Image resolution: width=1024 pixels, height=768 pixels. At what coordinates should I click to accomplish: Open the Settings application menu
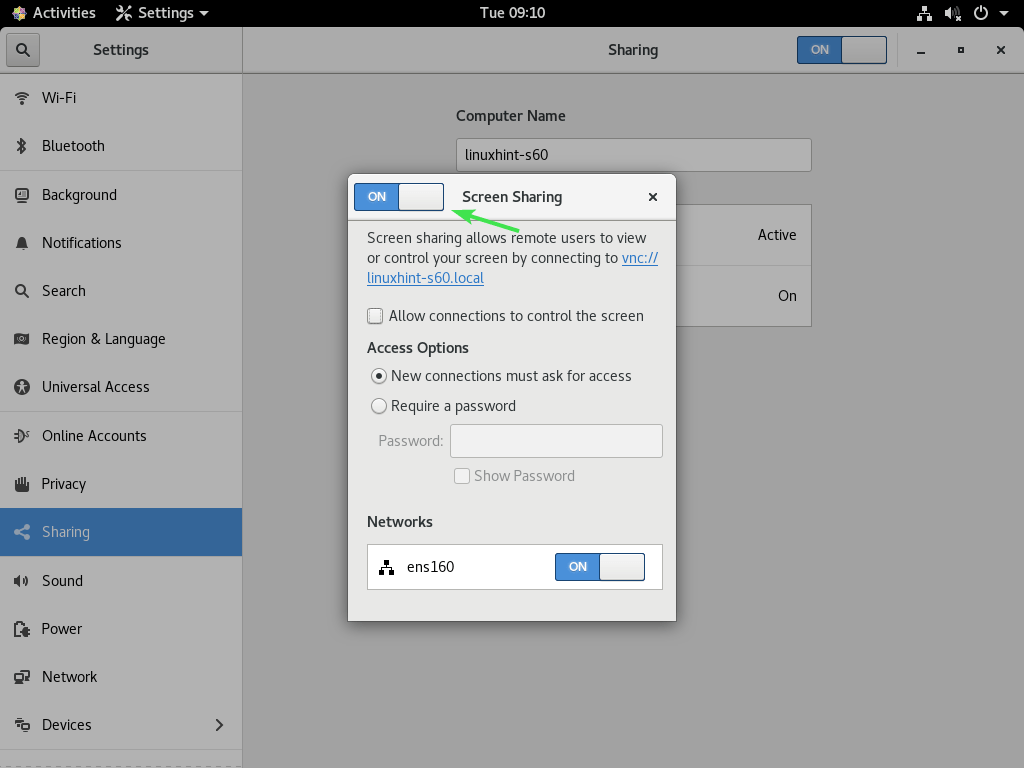[160, 13]
